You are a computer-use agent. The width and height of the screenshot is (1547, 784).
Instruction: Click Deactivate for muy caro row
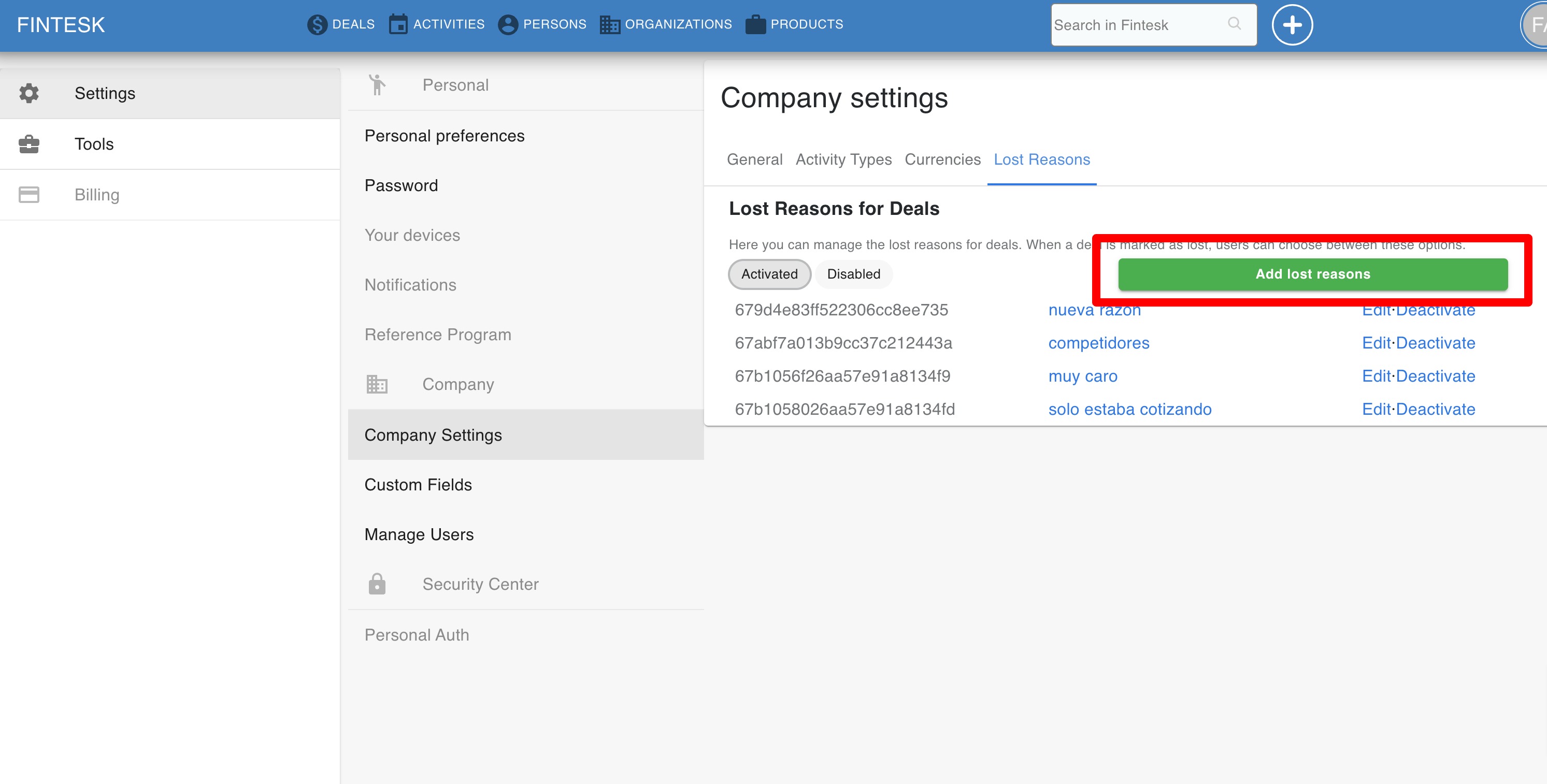click(1435, 376)
